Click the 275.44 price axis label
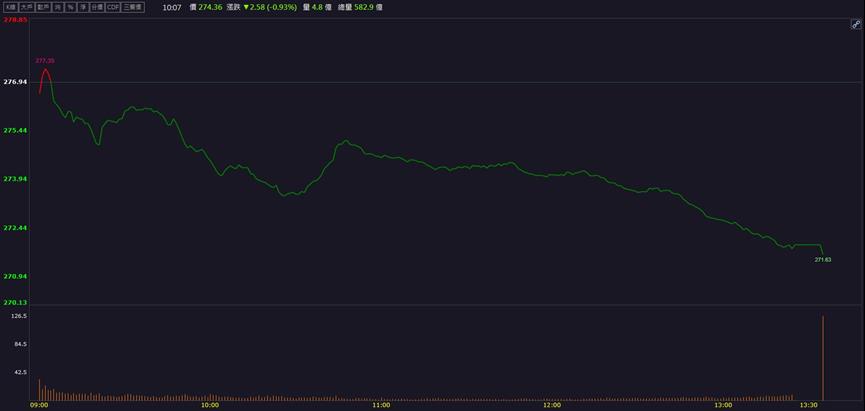Screen dimensions: 865x411 coord(15,130)
